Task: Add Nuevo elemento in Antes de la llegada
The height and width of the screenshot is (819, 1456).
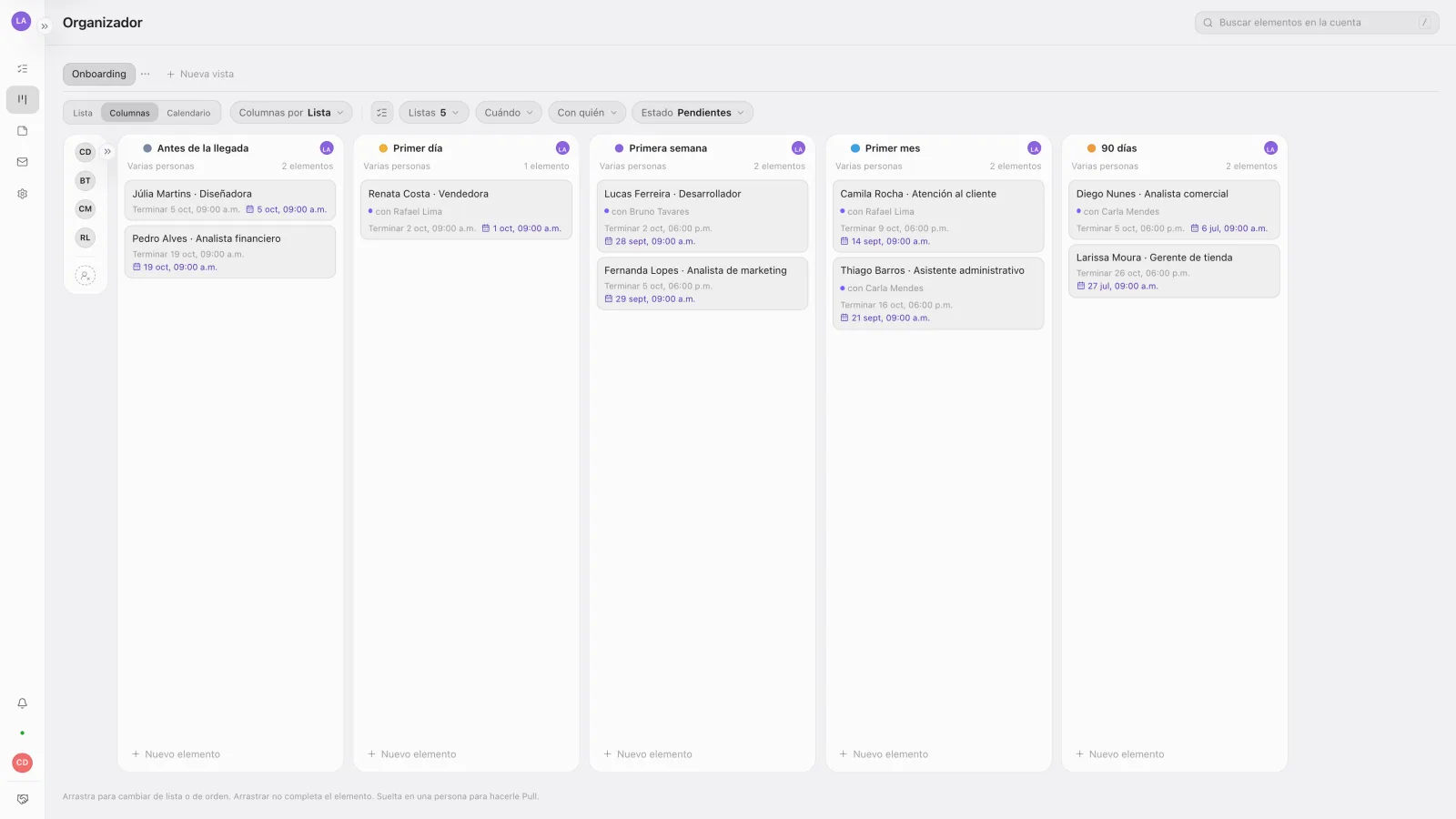Action: pyautogui.click(x=176, y=754)
